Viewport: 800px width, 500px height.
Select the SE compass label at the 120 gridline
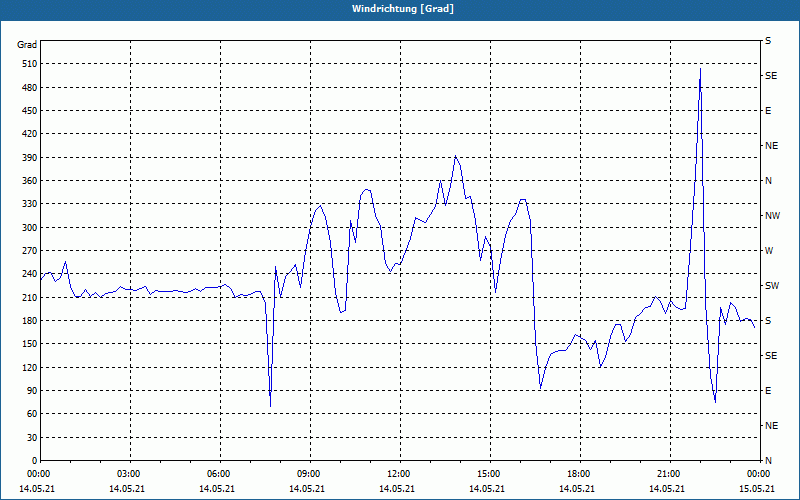point(771,356)
